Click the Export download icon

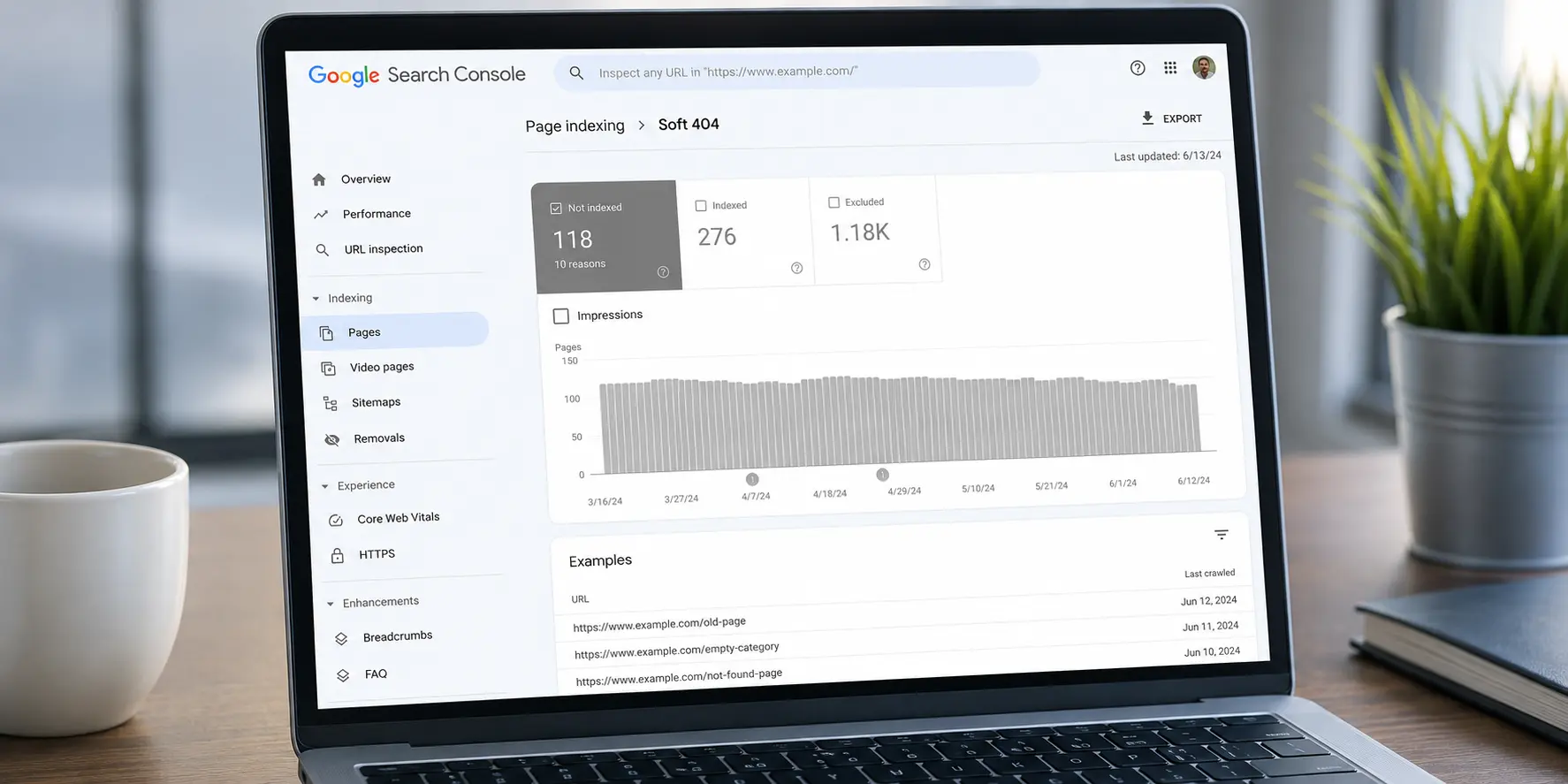(x=1147, y=118)
